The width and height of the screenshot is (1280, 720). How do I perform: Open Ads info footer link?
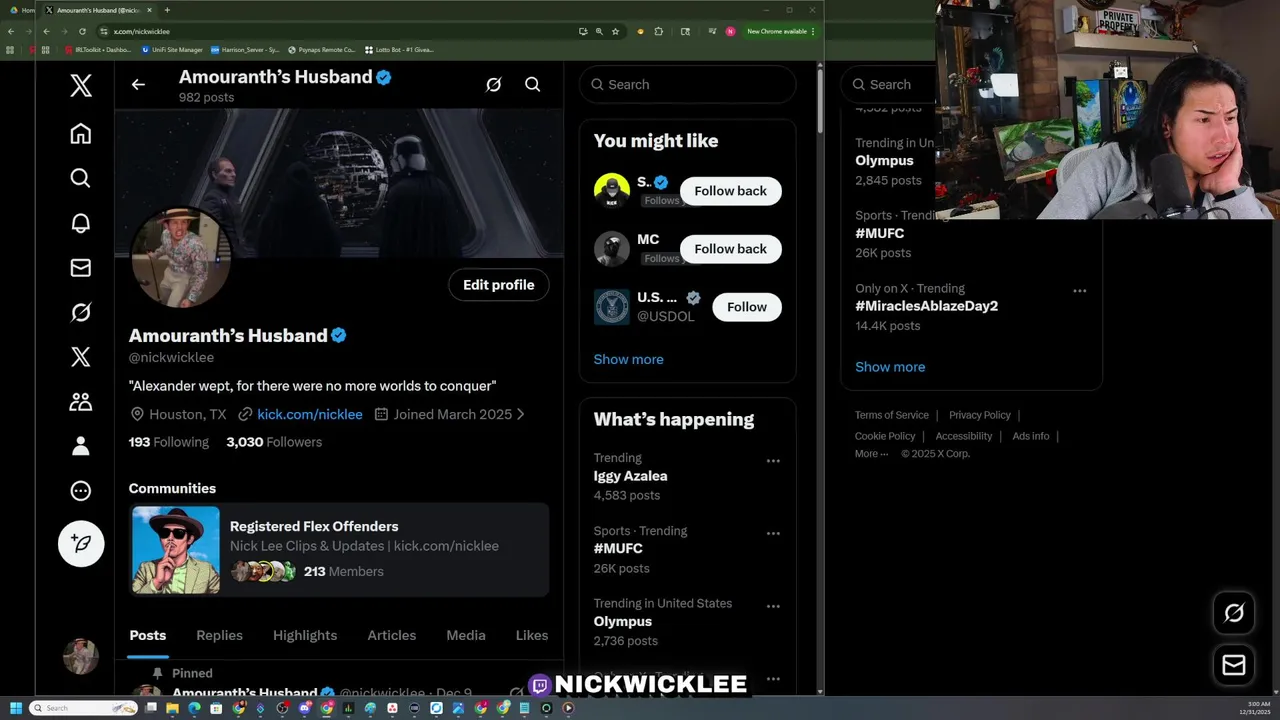[1031, 436]
